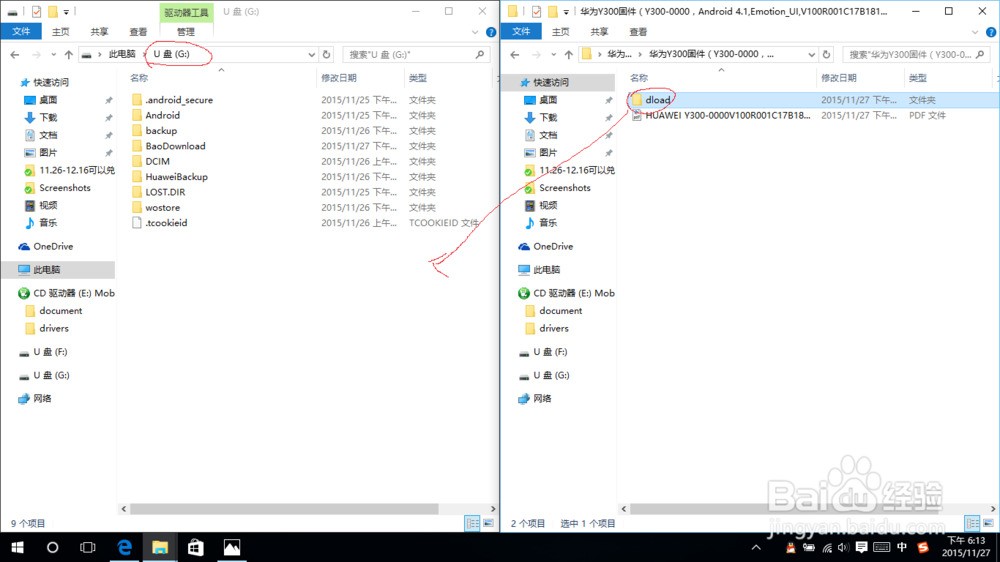The width and height of the screenshot is (1000, 562).
Task: Open 文件 menu in left window
Action: tap(21, 31)
